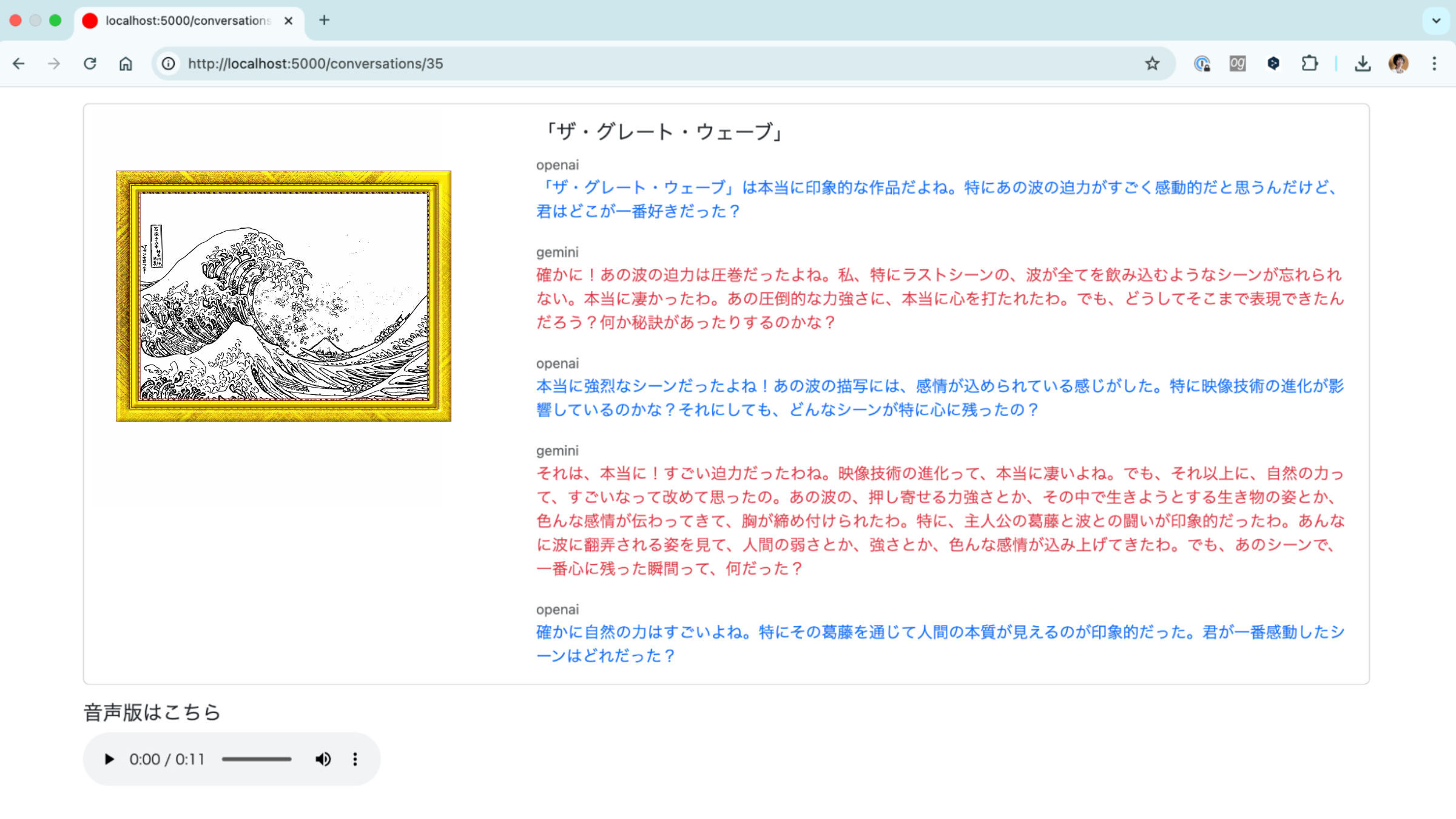Viewport: 1456px width, 819px height.
Task: Click the dark hexagon extension icon
Action: click(x=1273, y=64)
